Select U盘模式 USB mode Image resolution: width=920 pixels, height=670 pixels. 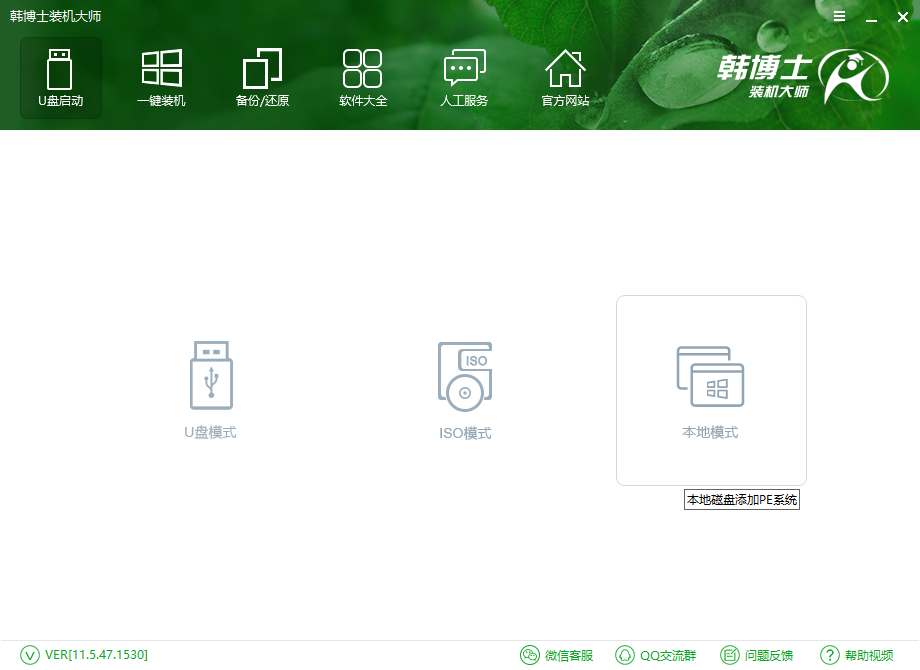pyautogui.click(x=209, y=390)
